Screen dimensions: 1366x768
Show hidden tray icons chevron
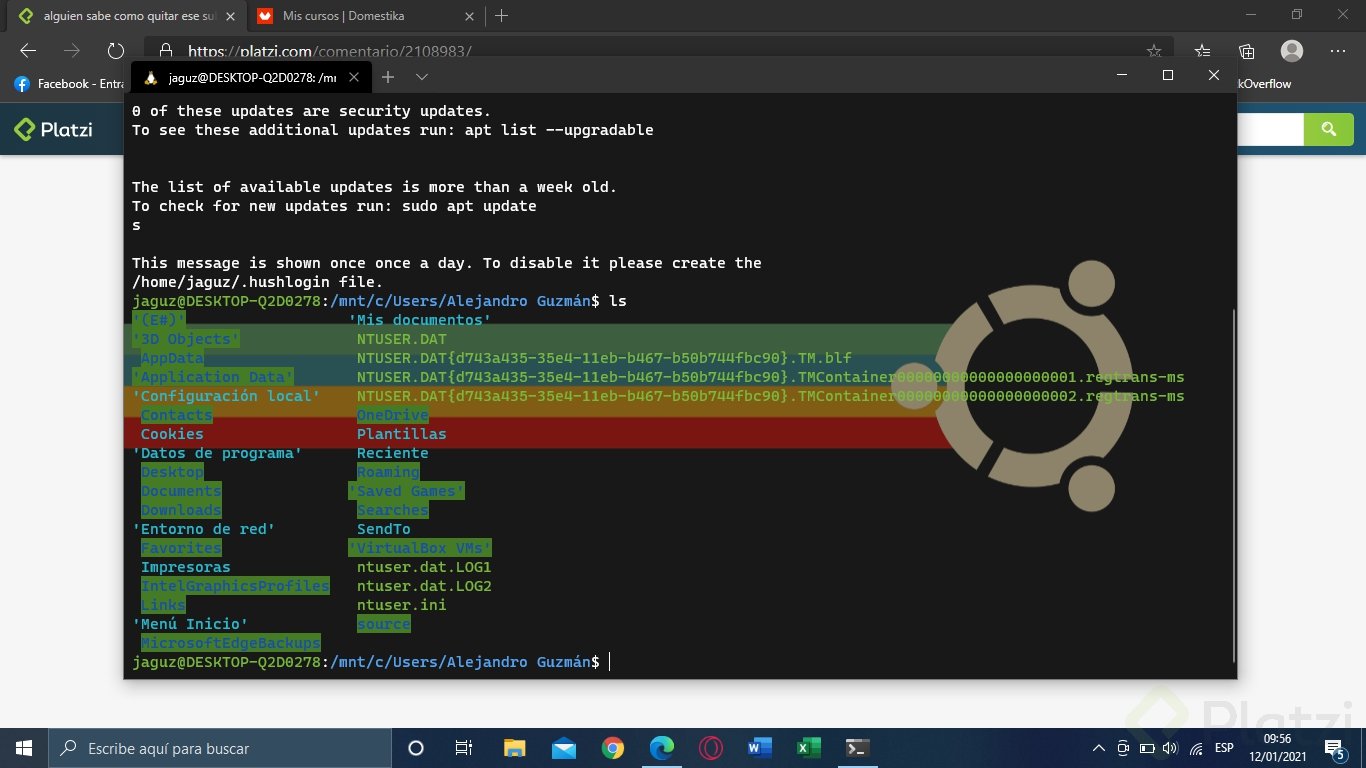1099,748
